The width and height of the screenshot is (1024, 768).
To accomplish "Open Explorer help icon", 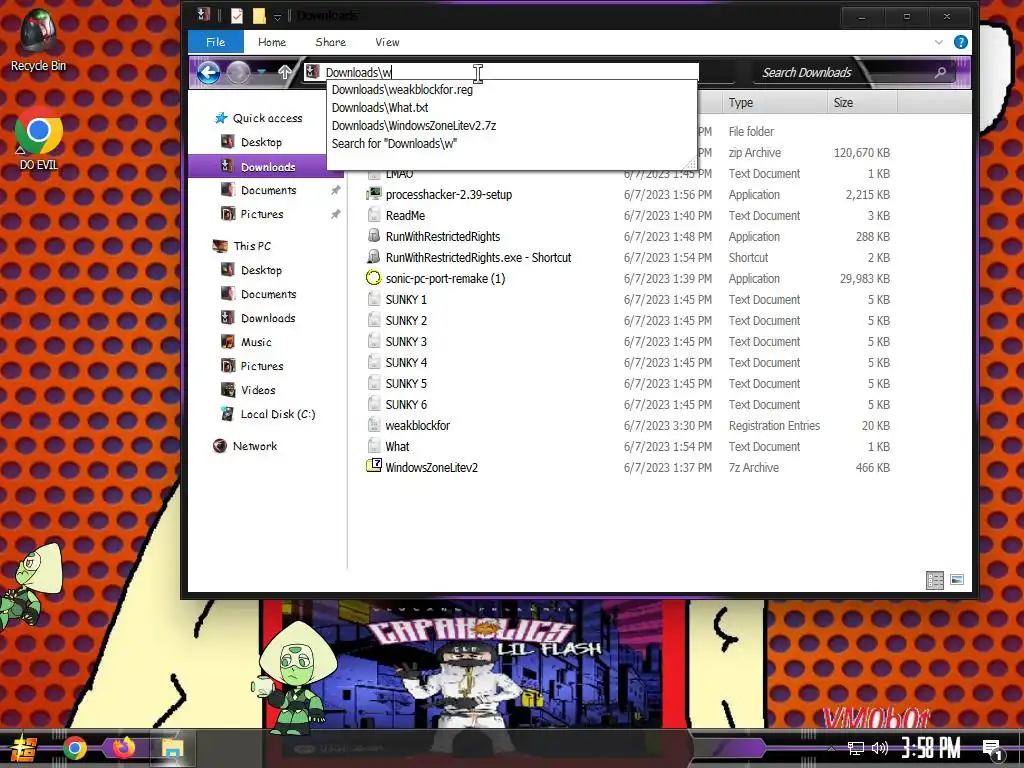I will click(961, 42).
